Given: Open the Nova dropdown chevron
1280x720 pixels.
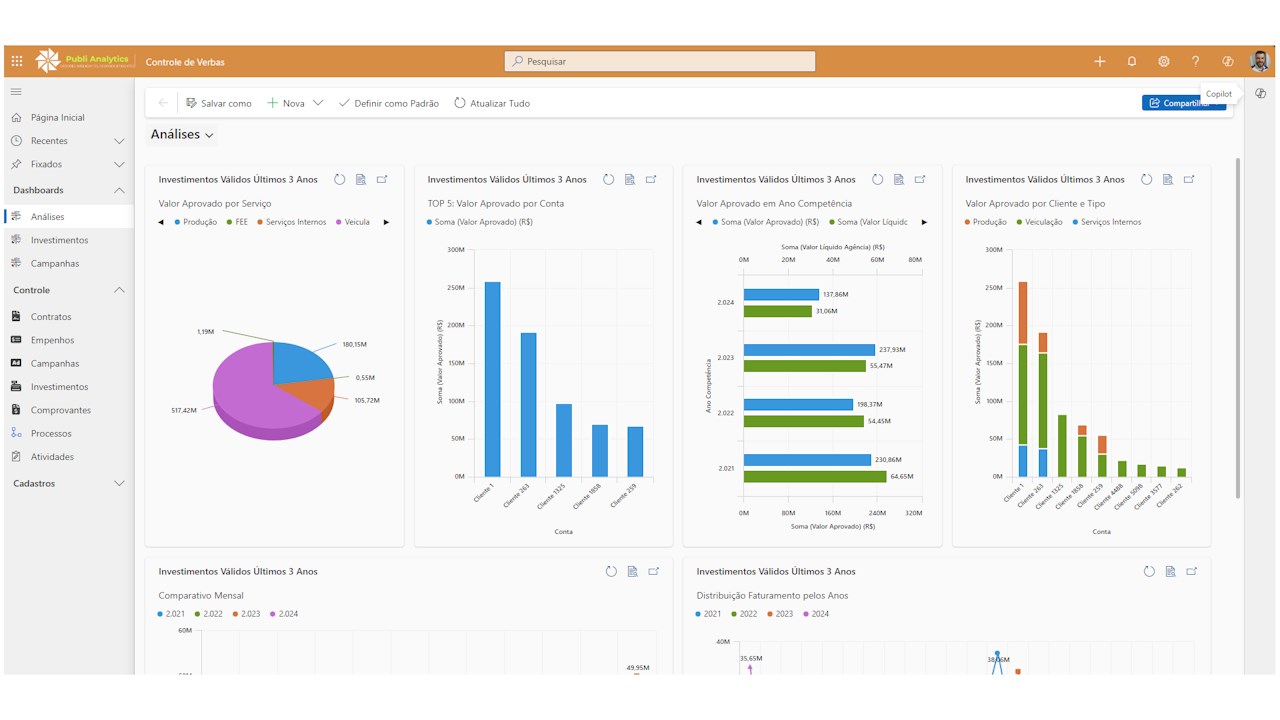Looking at the screenshot, I should 318,103.
